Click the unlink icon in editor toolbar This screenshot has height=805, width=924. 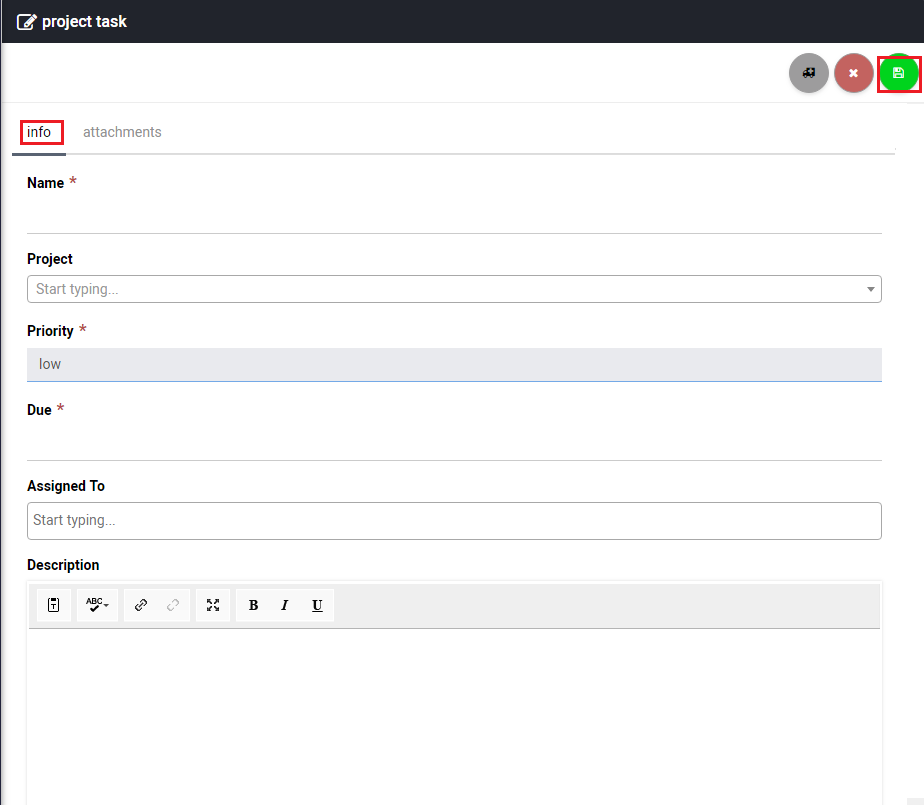[x=173, y=605]
